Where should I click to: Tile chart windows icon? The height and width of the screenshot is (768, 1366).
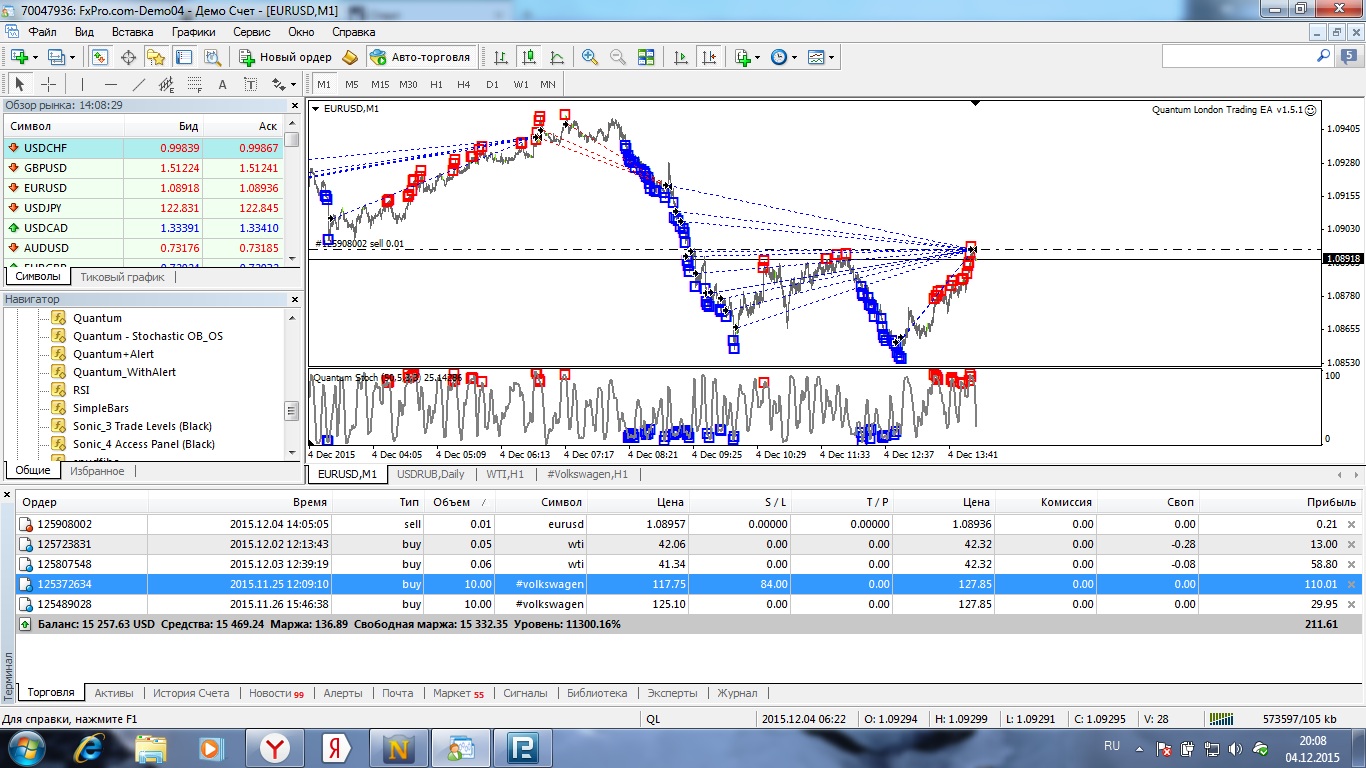(646, 57)
